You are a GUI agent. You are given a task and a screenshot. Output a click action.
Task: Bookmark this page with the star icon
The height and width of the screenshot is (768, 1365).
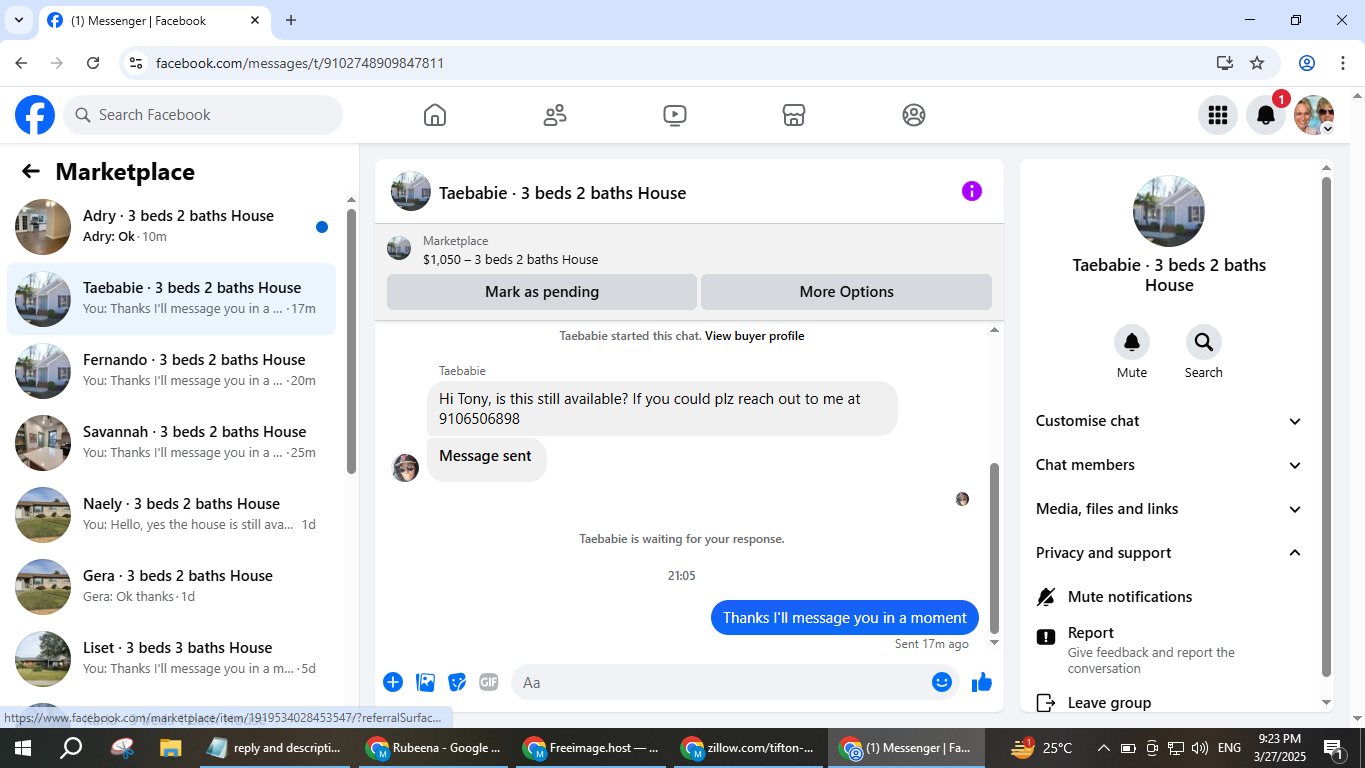1257,63
